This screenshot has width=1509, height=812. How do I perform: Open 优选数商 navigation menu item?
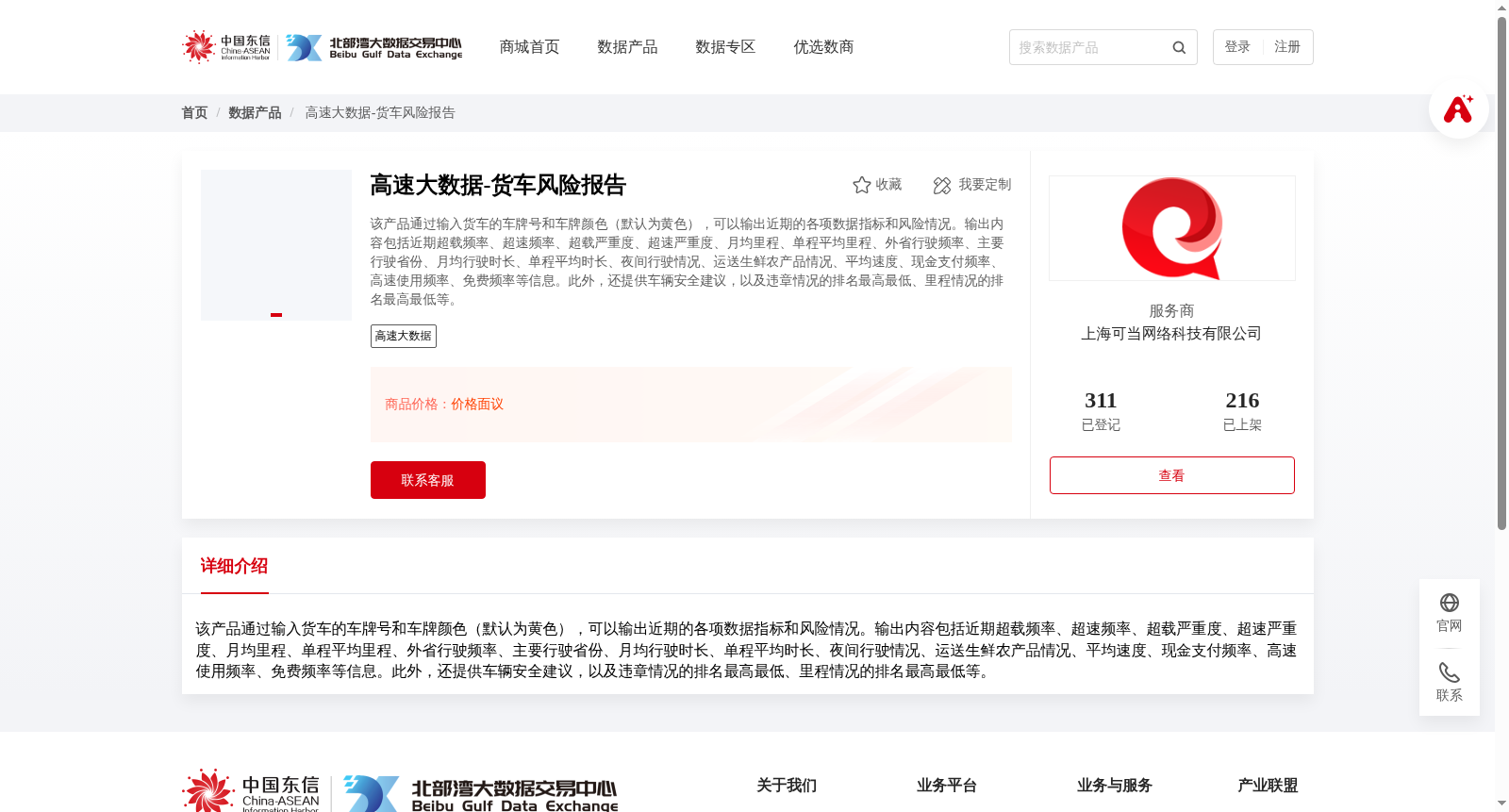click(823, 47)
